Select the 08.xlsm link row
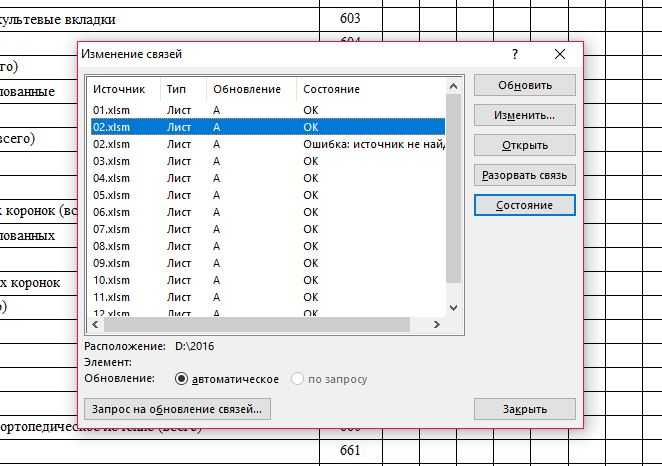The width and height of the screenshot is (662, 466). (268, 246)
